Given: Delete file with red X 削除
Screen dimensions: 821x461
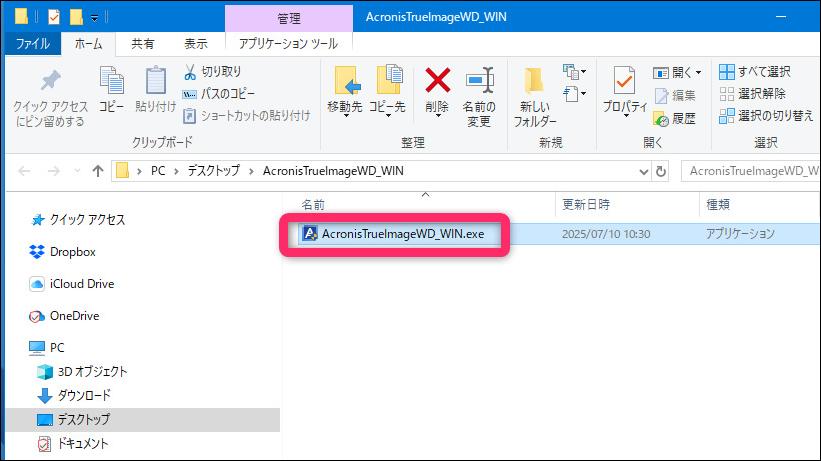Looking at the screenshot, I should [437, 91].
